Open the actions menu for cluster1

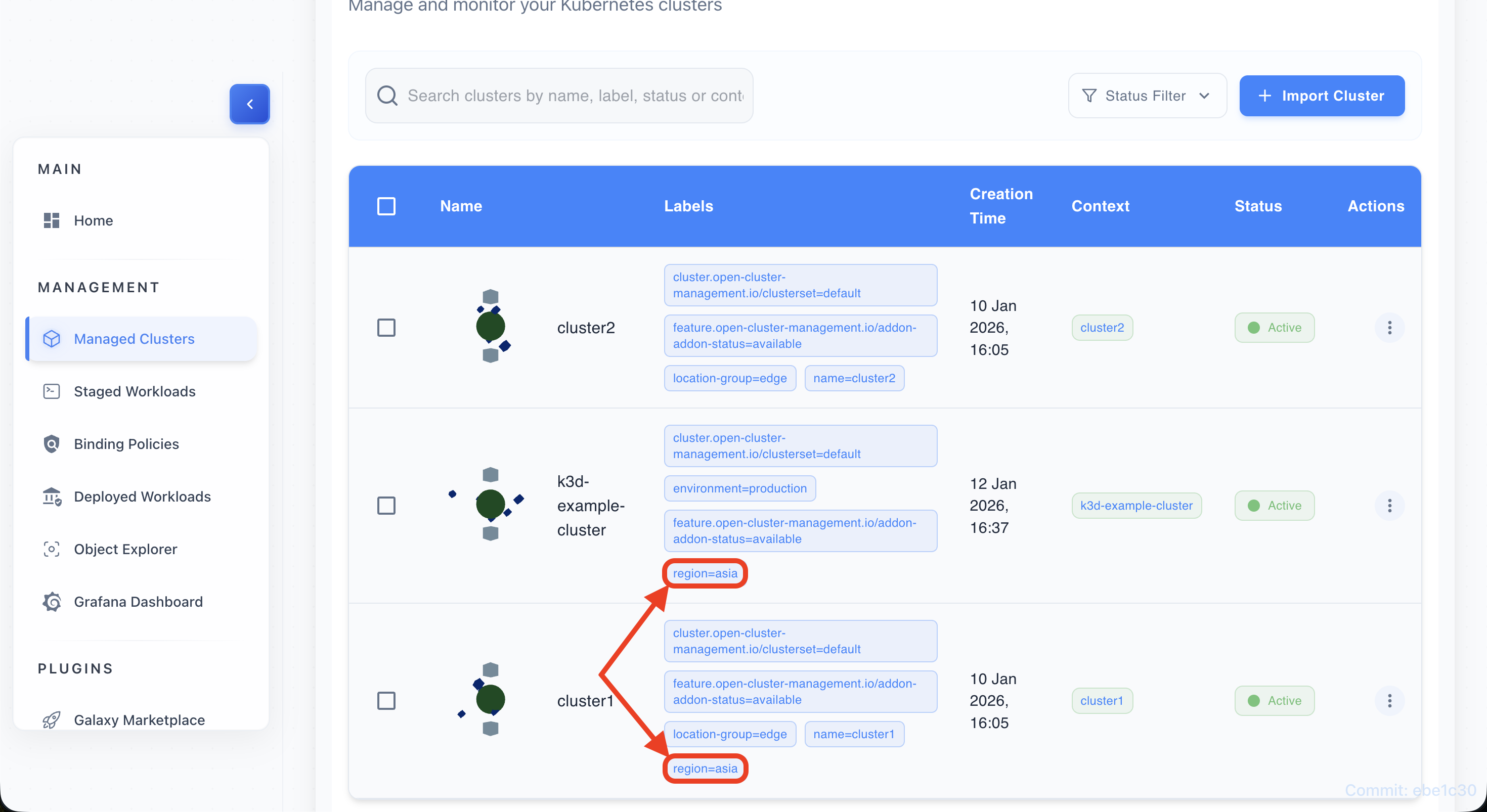[1390, 700]
